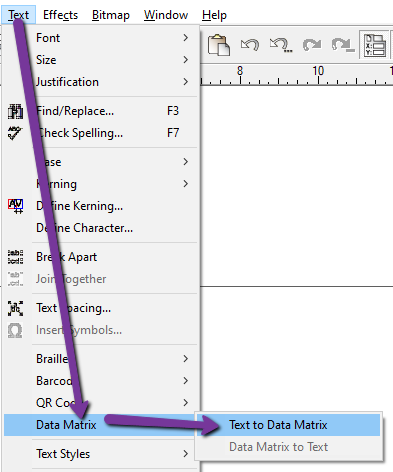
Task: Expand the Kerning submenu
Action: 102,184
